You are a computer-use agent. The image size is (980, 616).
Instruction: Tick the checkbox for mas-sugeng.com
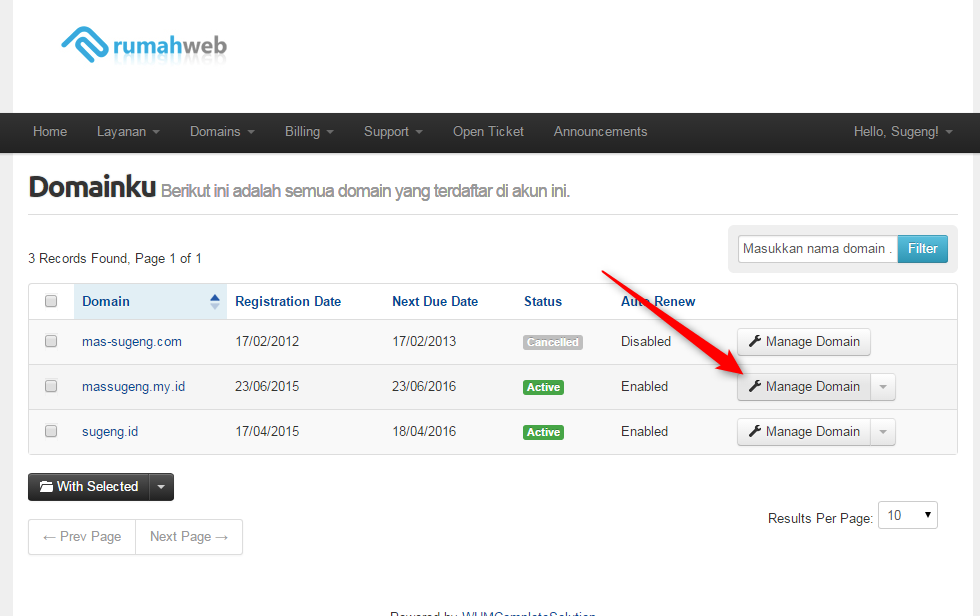pos(51,341)
